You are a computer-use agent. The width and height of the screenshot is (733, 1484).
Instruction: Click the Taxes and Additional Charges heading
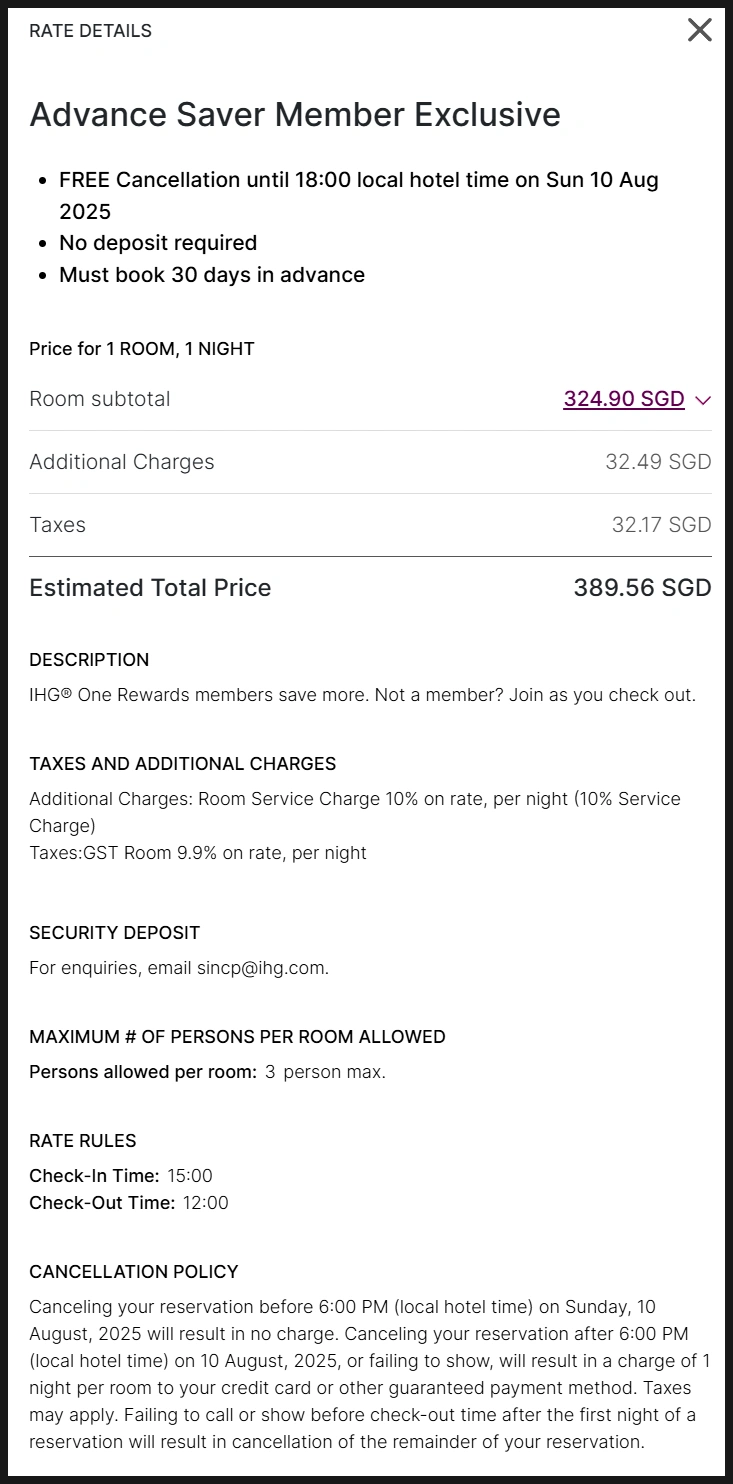click(183, 764)
